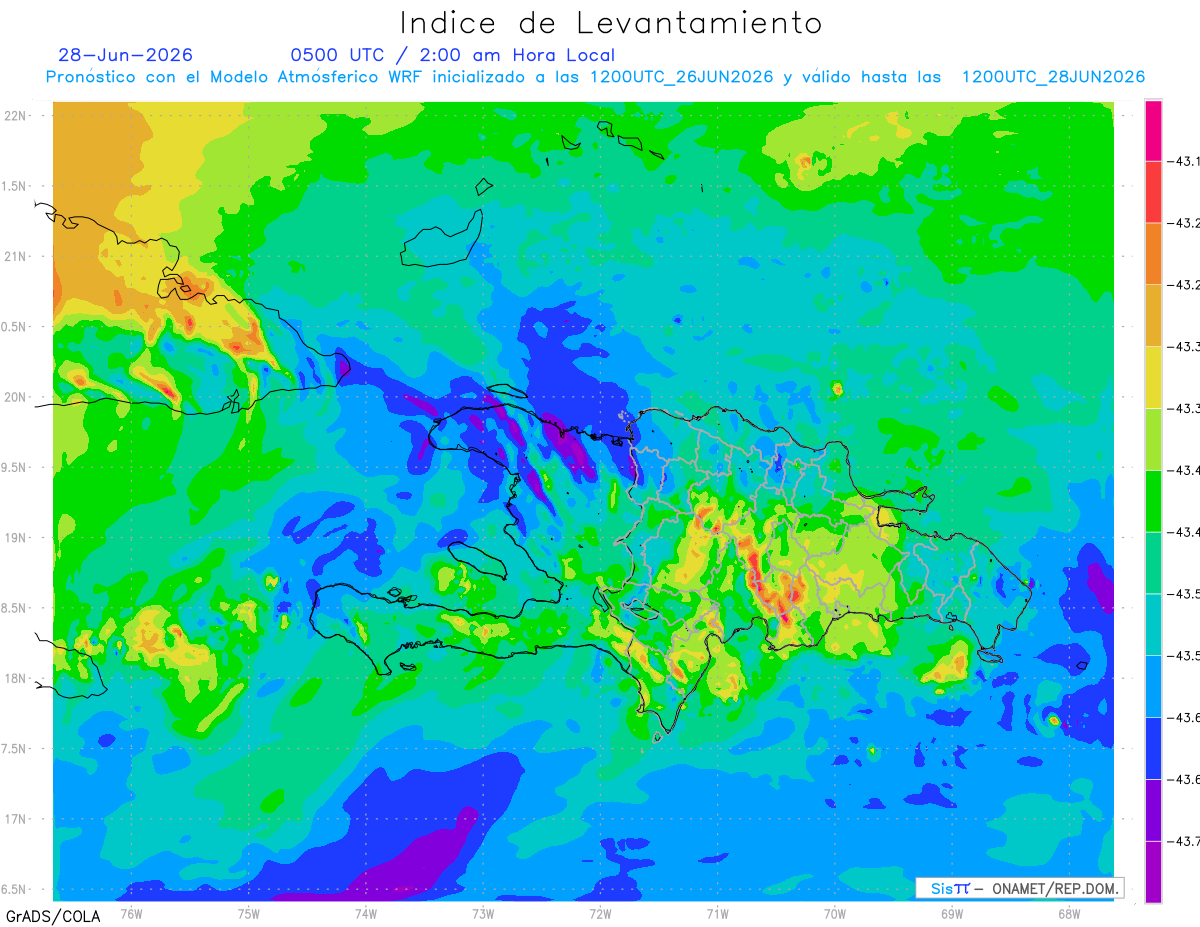Screen dimensions: 1200x927
Task: Click the '71W' longitude label
Action: (717, 914)
